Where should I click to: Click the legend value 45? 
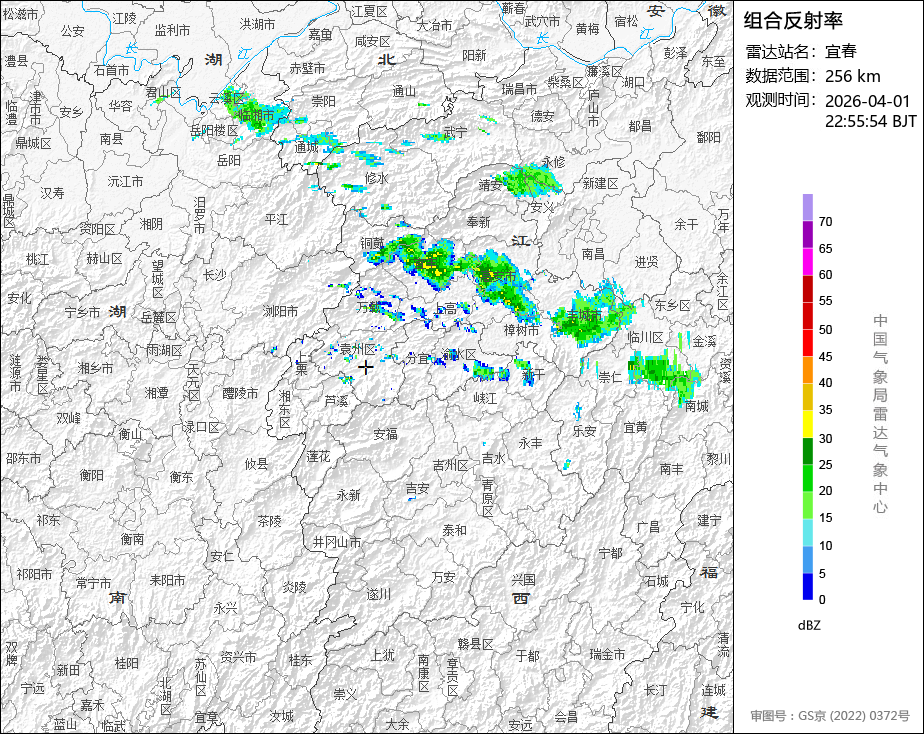(x=826, y=356)
